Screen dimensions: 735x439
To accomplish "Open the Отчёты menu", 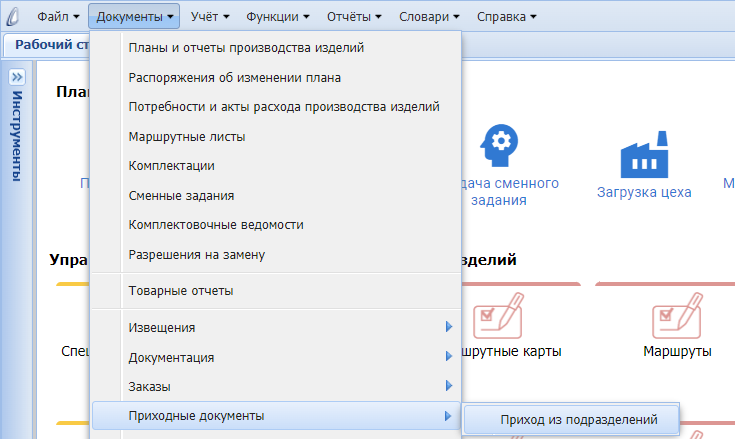I will (347, 17).
